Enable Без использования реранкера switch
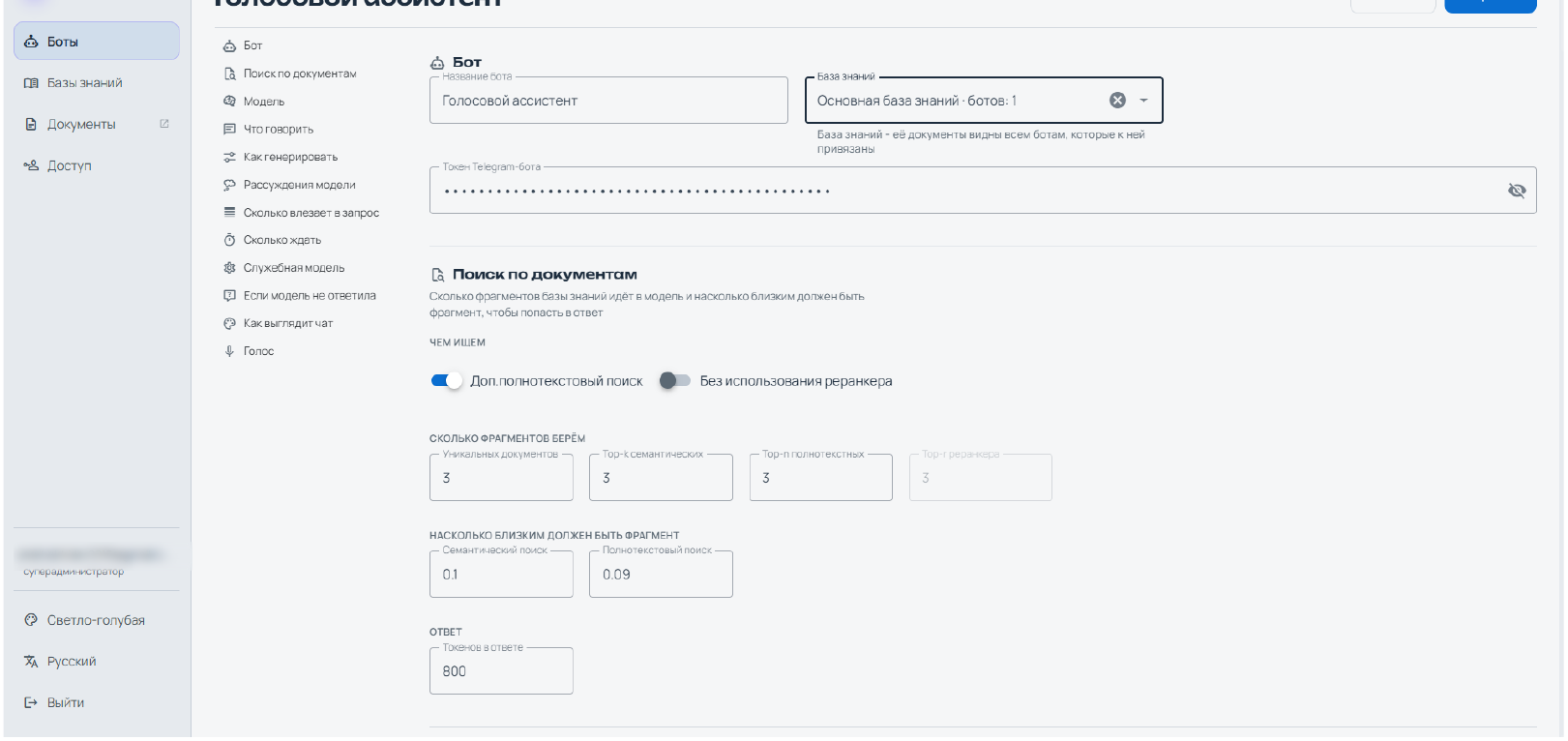 tap(675, 381)
